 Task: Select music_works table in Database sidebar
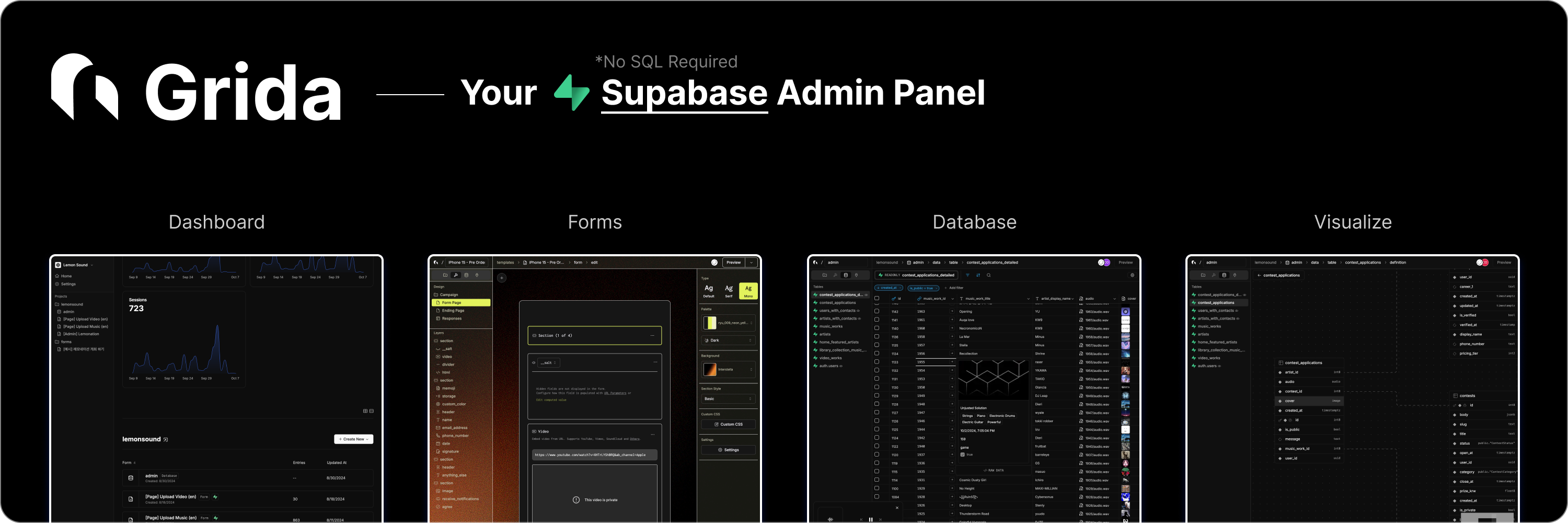(831, 326)
